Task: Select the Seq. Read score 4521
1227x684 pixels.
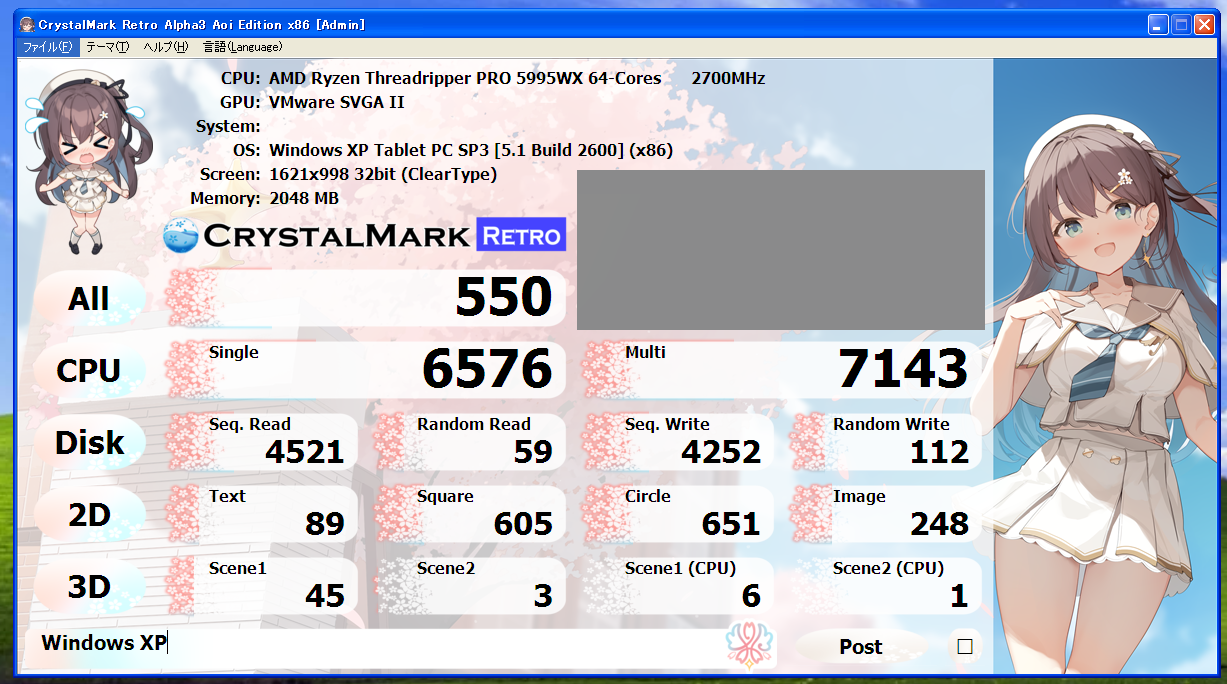Action: (x=305, y=452)
